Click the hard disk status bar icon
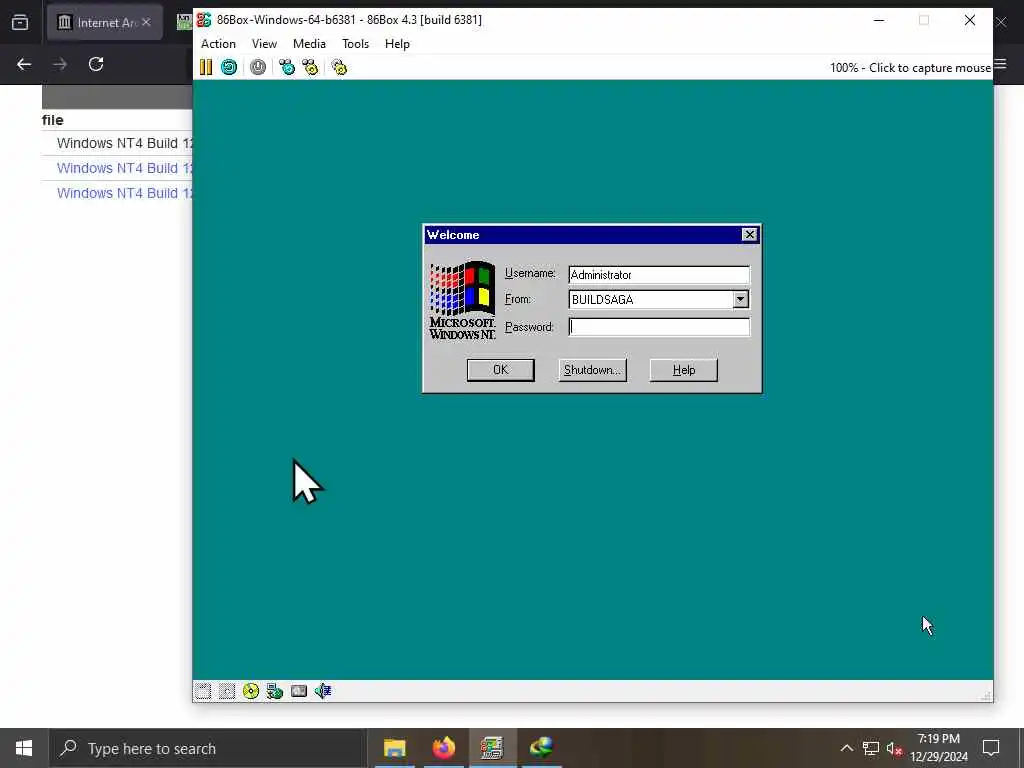Viewport: 1024px width, 768px height. [x=299, y=691]
